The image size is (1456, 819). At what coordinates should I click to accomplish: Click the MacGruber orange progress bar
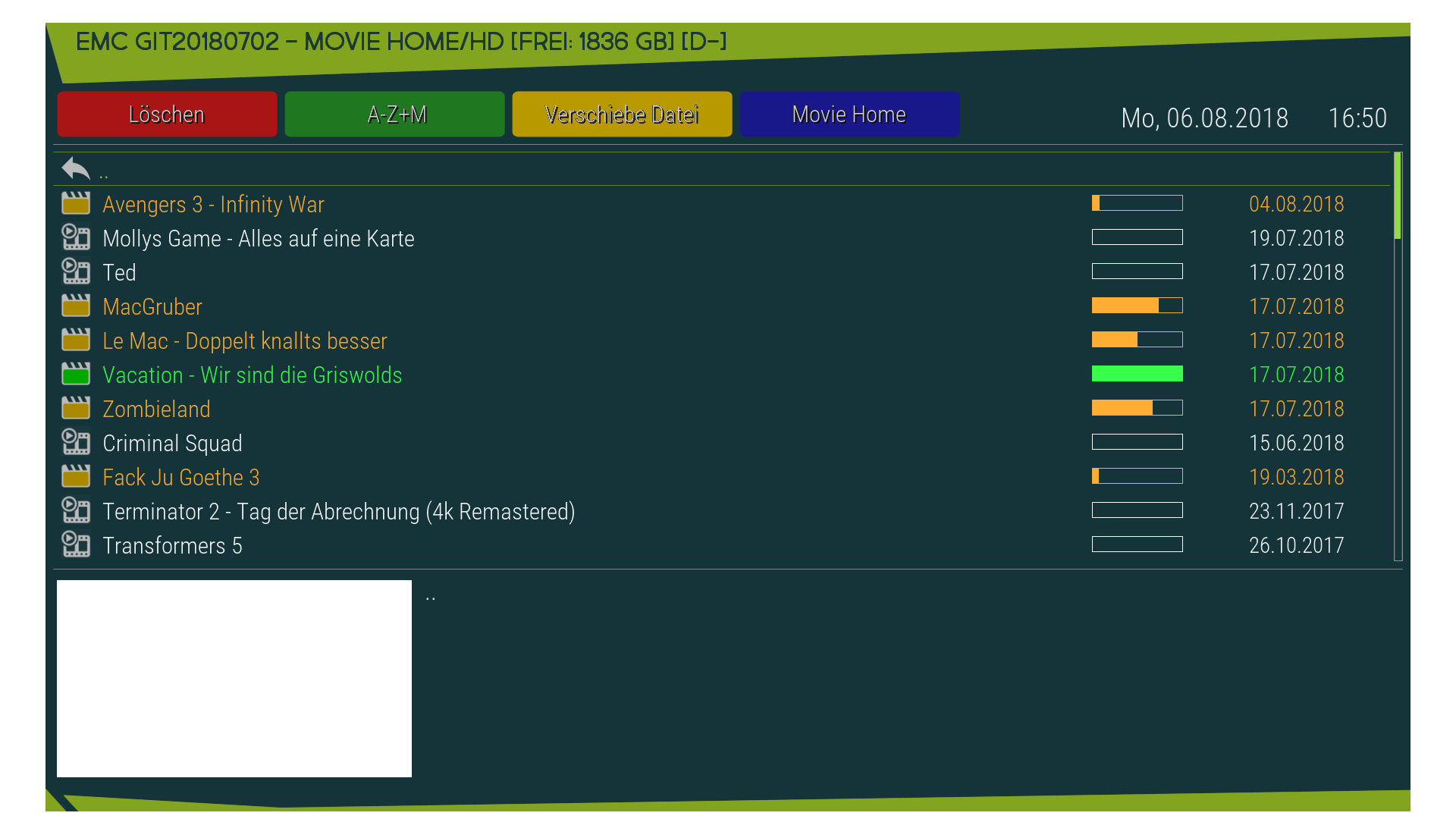click(1137, 306)
